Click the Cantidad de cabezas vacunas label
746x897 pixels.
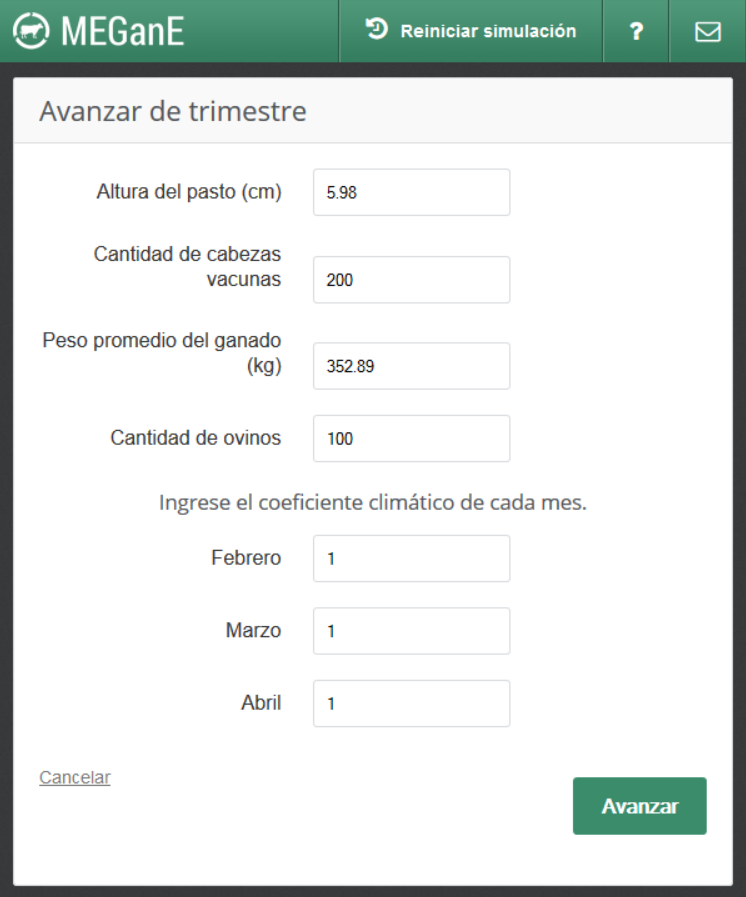(188, 267)
